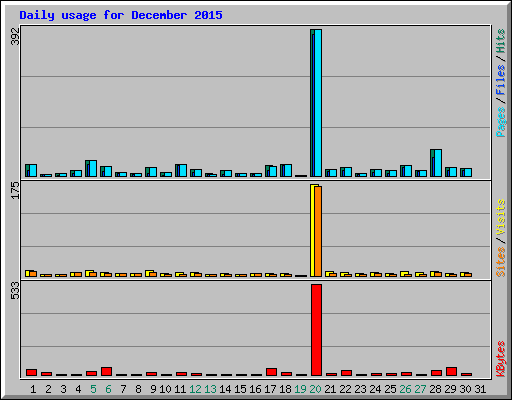Click the green day label 12
Screen dimensions: 512x400
(195, 389)
